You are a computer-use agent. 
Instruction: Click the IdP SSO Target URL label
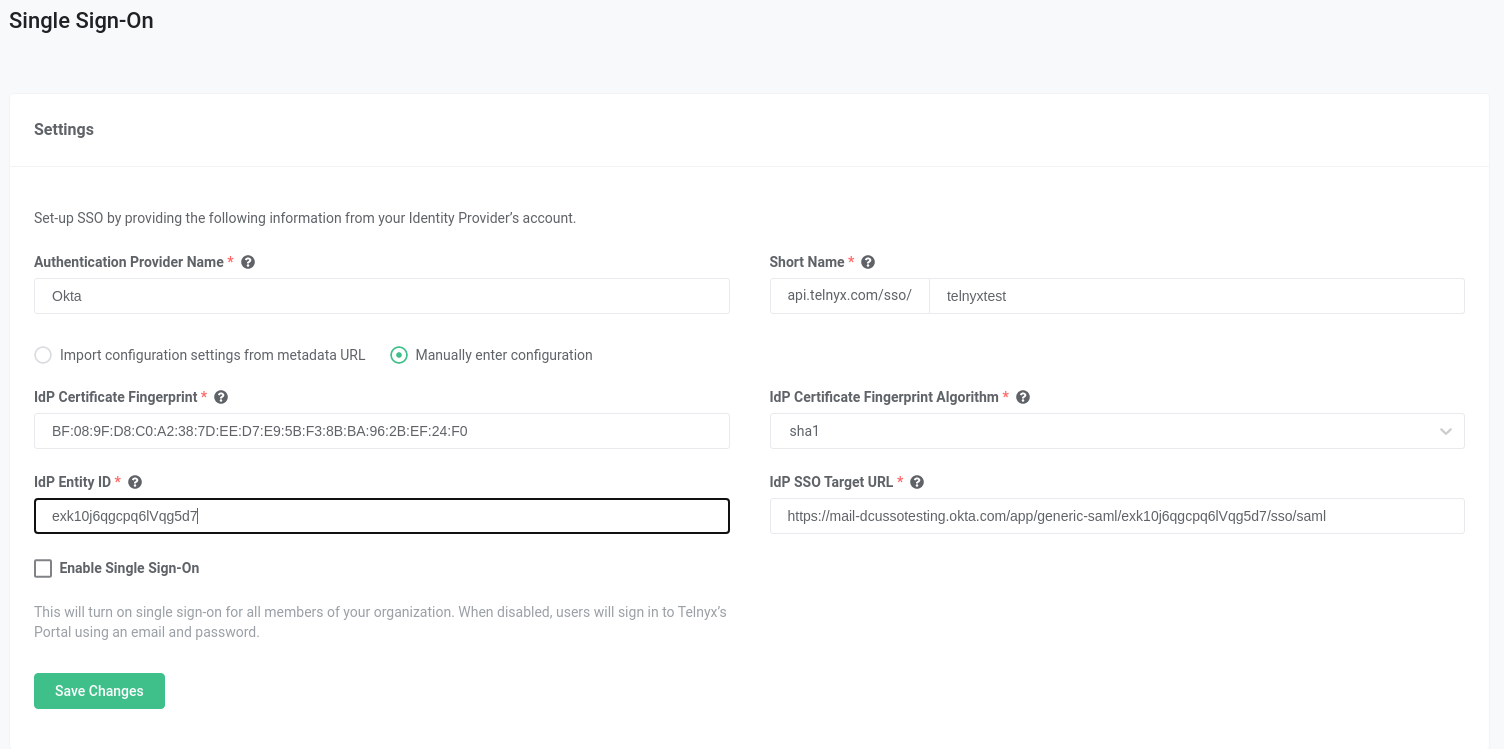832,482
